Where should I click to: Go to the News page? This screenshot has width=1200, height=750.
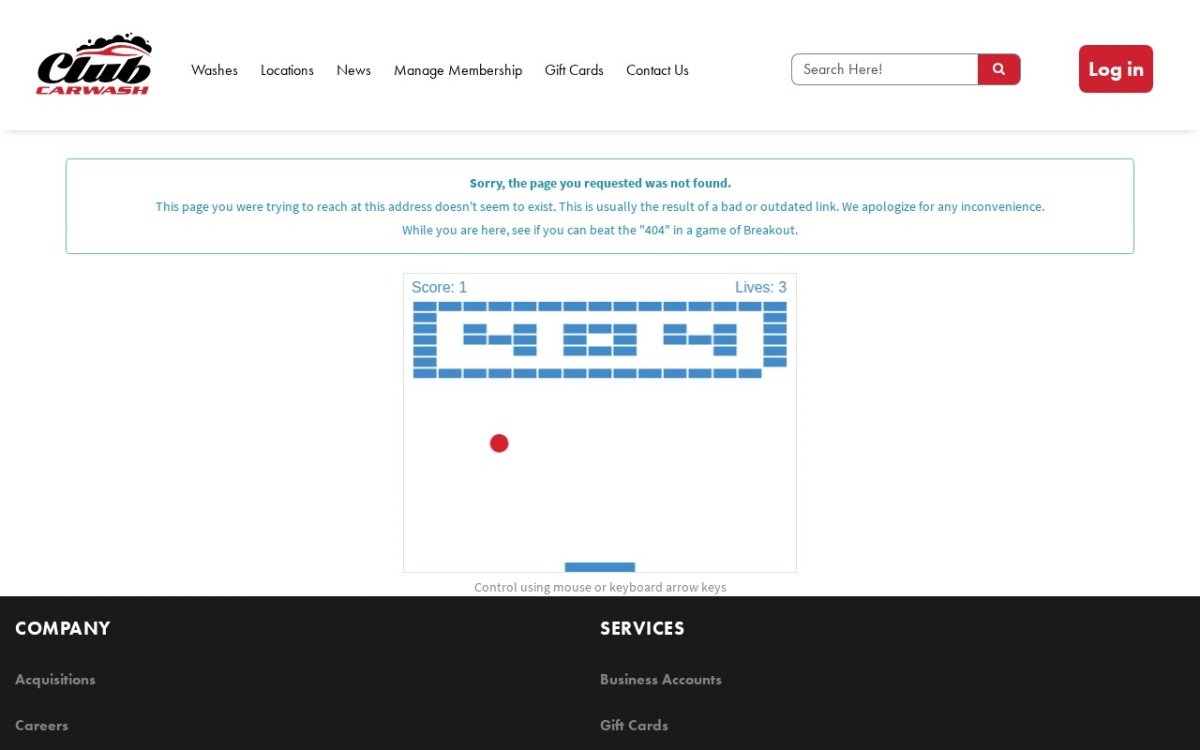[x=353, y=70]
